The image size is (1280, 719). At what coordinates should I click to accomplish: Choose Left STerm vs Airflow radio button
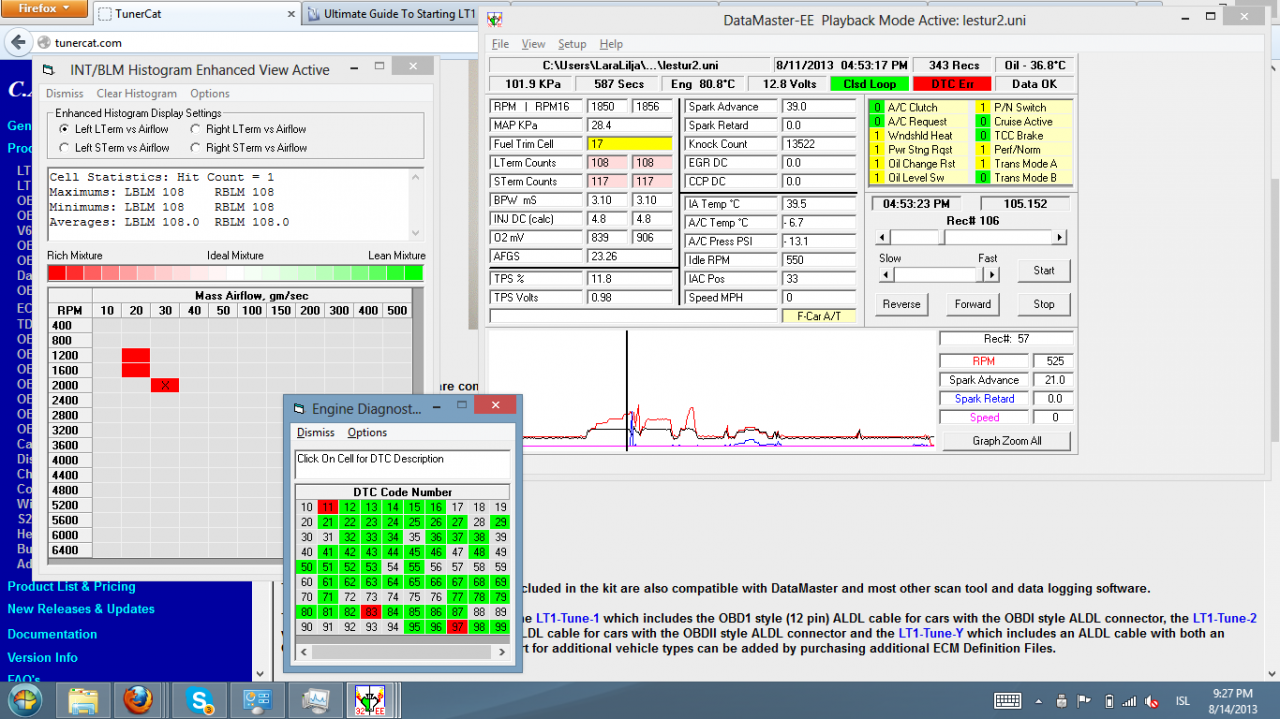point(64,148)
